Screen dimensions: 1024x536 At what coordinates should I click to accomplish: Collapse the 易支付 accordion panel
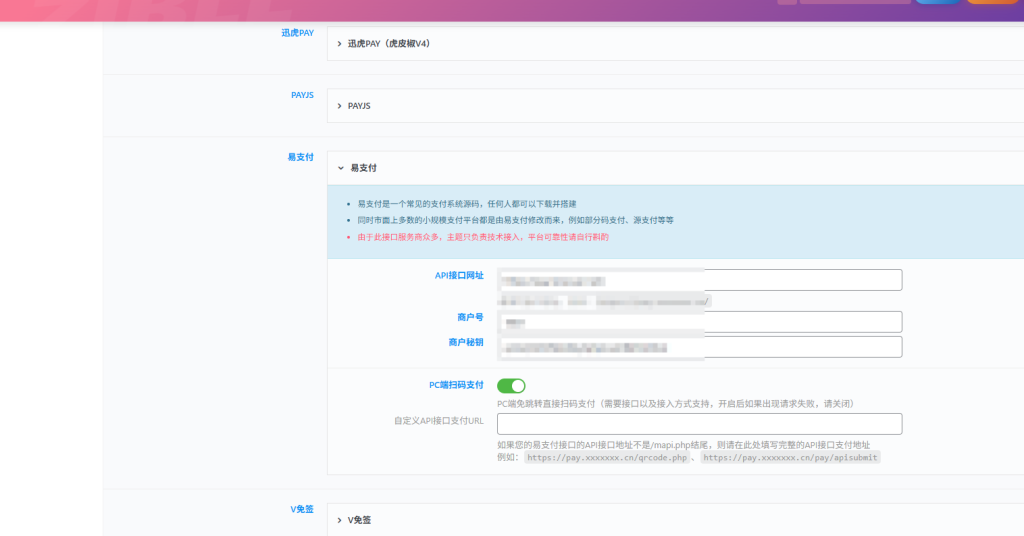point(675,168)
